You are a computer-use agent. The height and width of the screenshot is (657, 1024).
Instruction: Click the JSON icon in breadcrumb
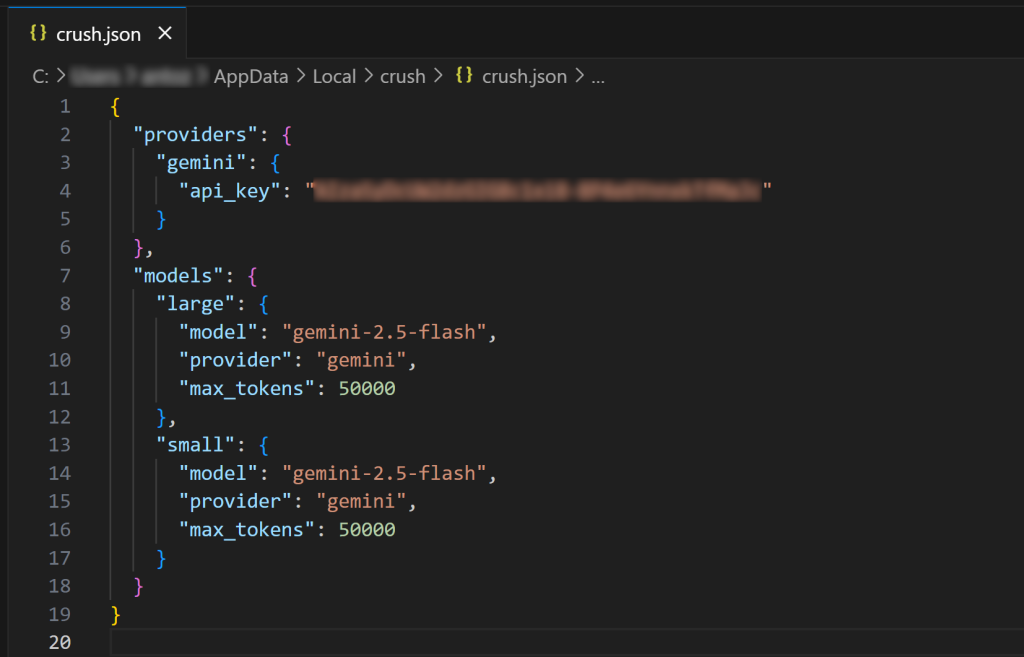(464, 75)
